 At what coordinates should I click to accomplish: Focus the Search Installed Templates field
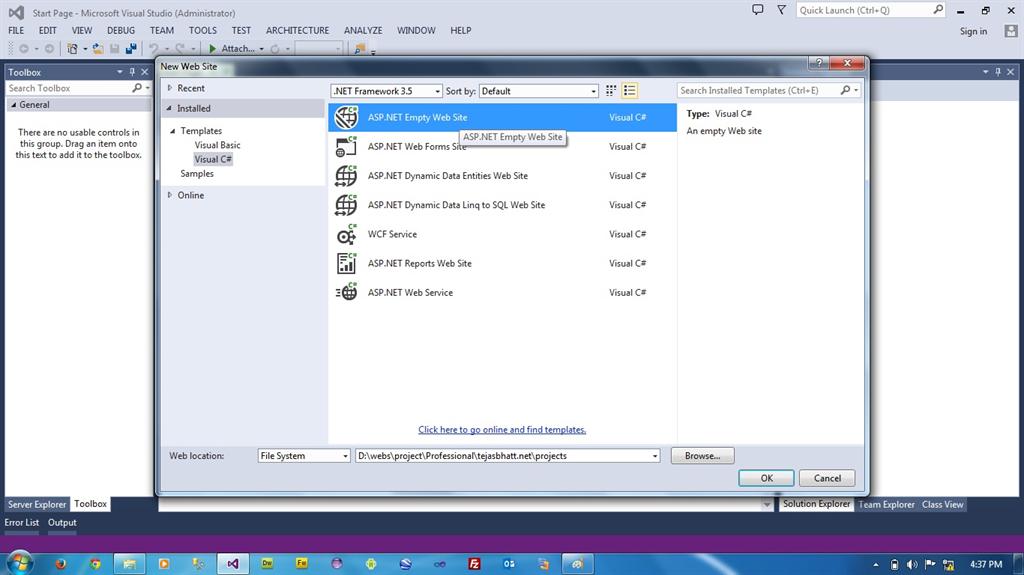(x=758, y=91)
